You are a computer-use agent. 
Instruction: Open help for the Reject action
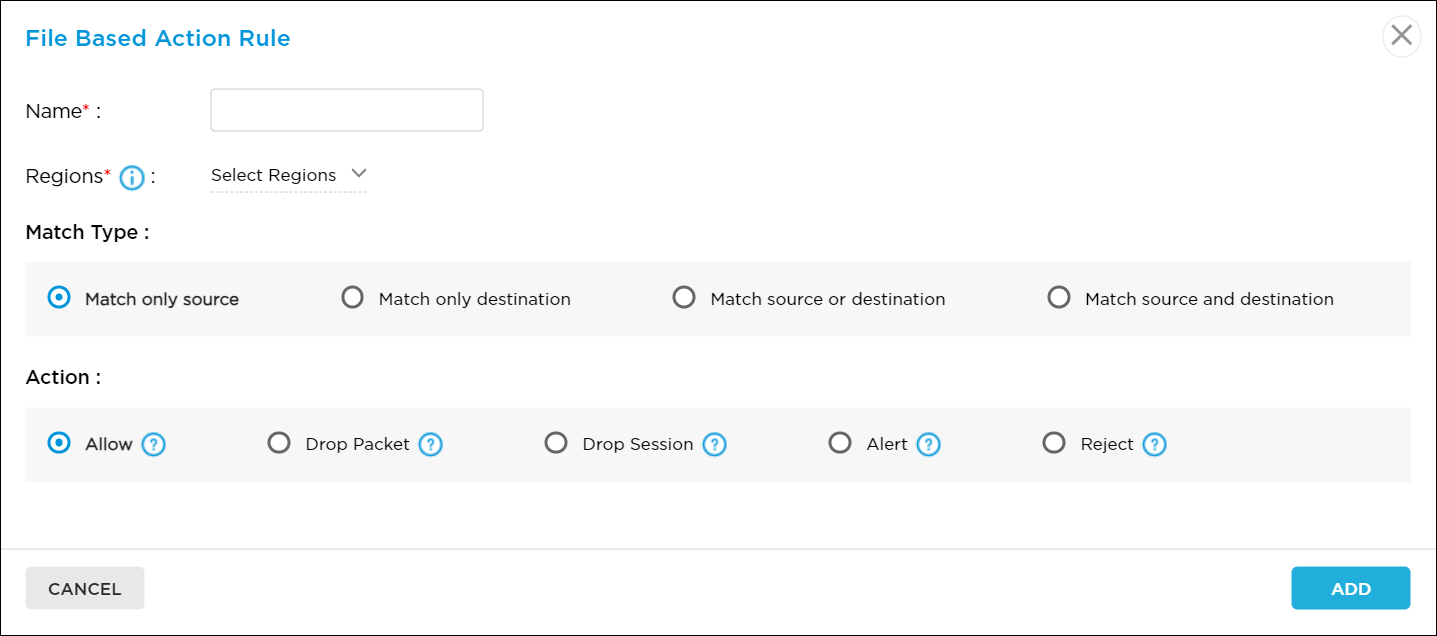pyautogui.click(x=1153, y=443)
